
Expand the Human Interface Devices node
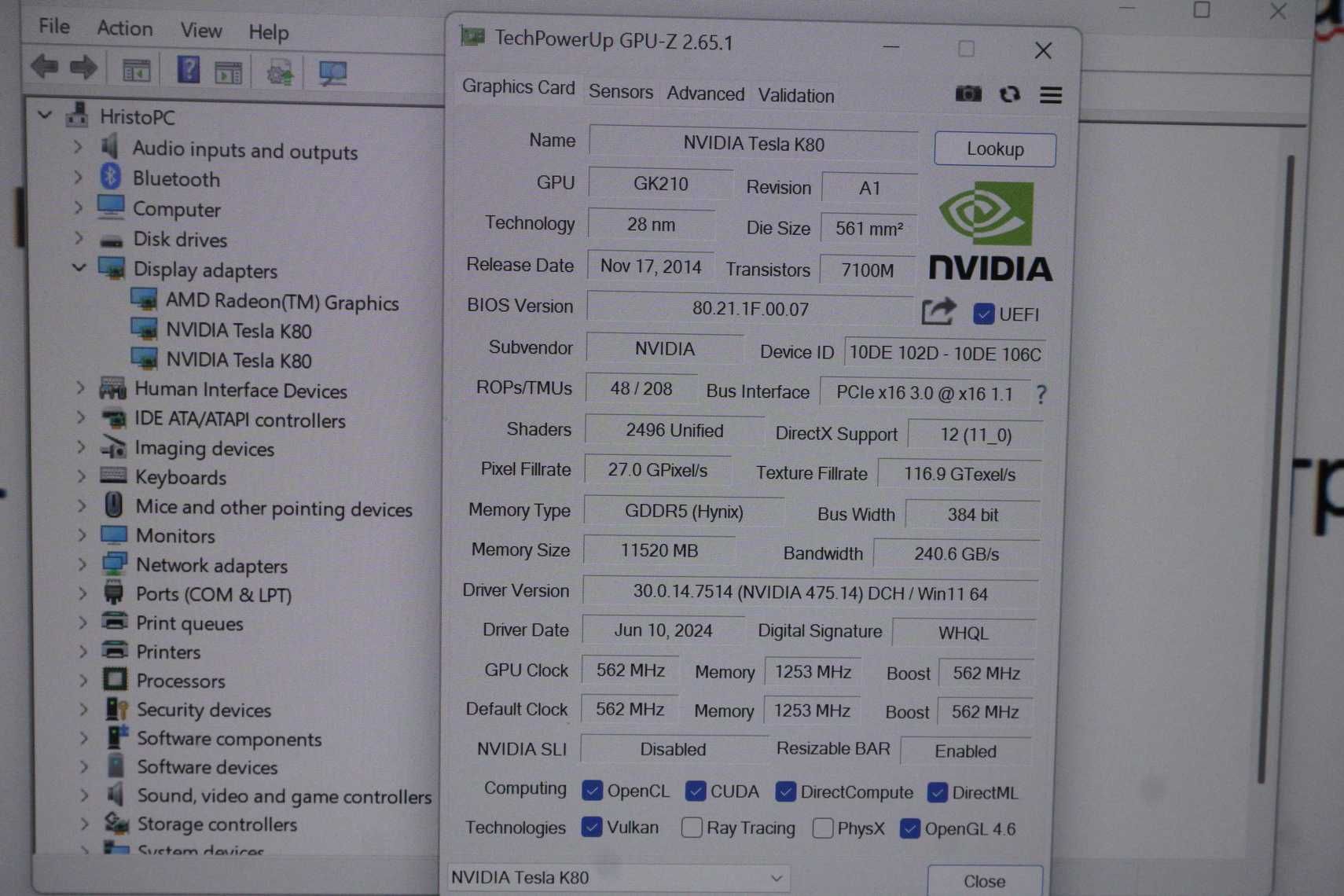click(80, 387)
